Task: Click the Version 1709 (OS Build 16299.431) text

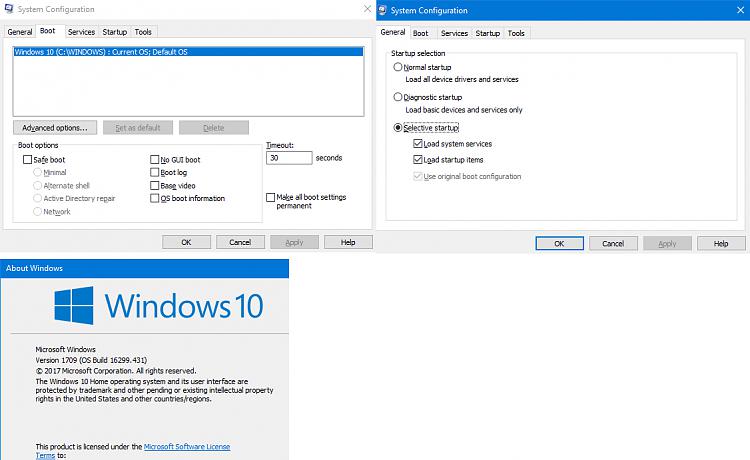Action: [91, 360]
